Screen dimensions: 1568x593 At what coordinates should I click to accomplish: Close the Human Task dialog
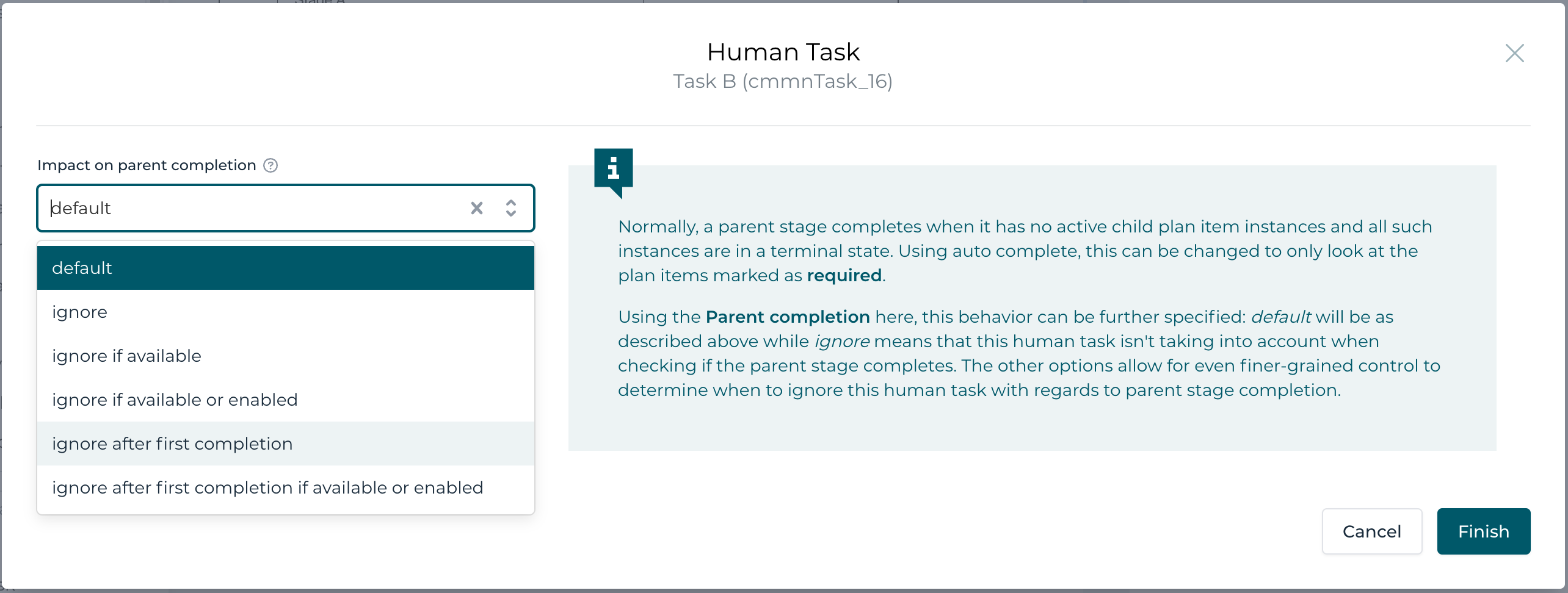[1514, 53]
